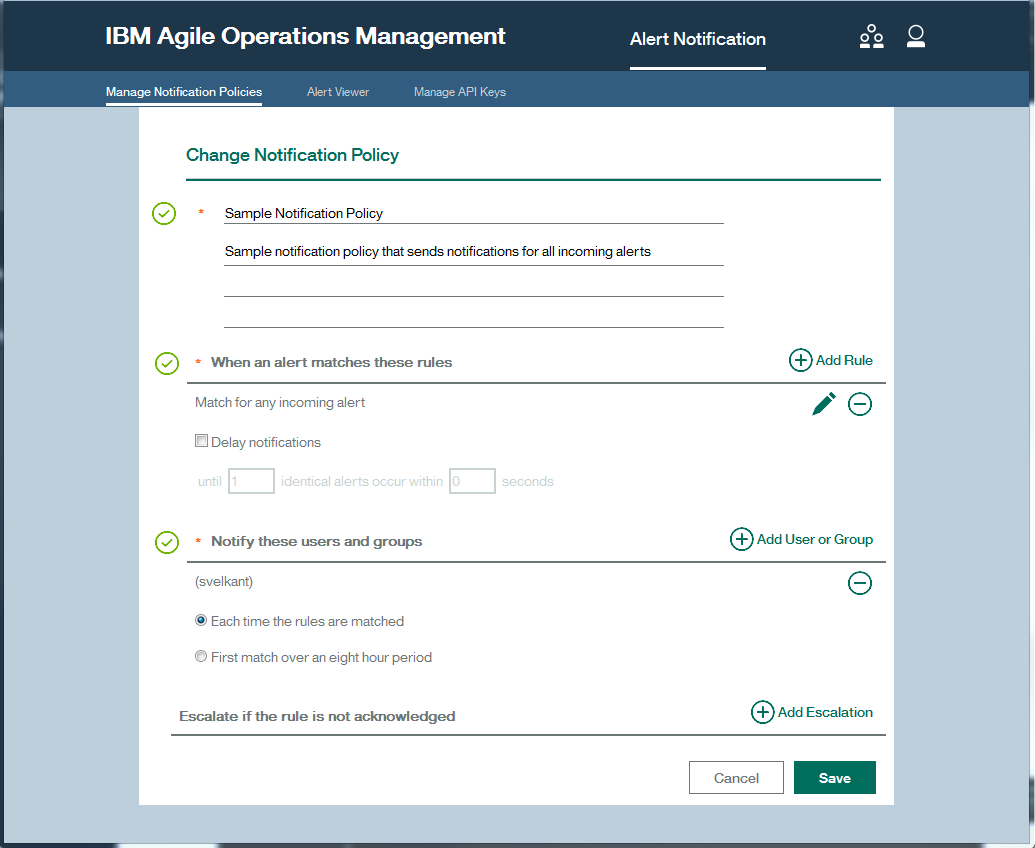The height and width of the screenshot is (848, 1035).
Task: Click the checkmark beside alert rules section
Action: [166, 363]
